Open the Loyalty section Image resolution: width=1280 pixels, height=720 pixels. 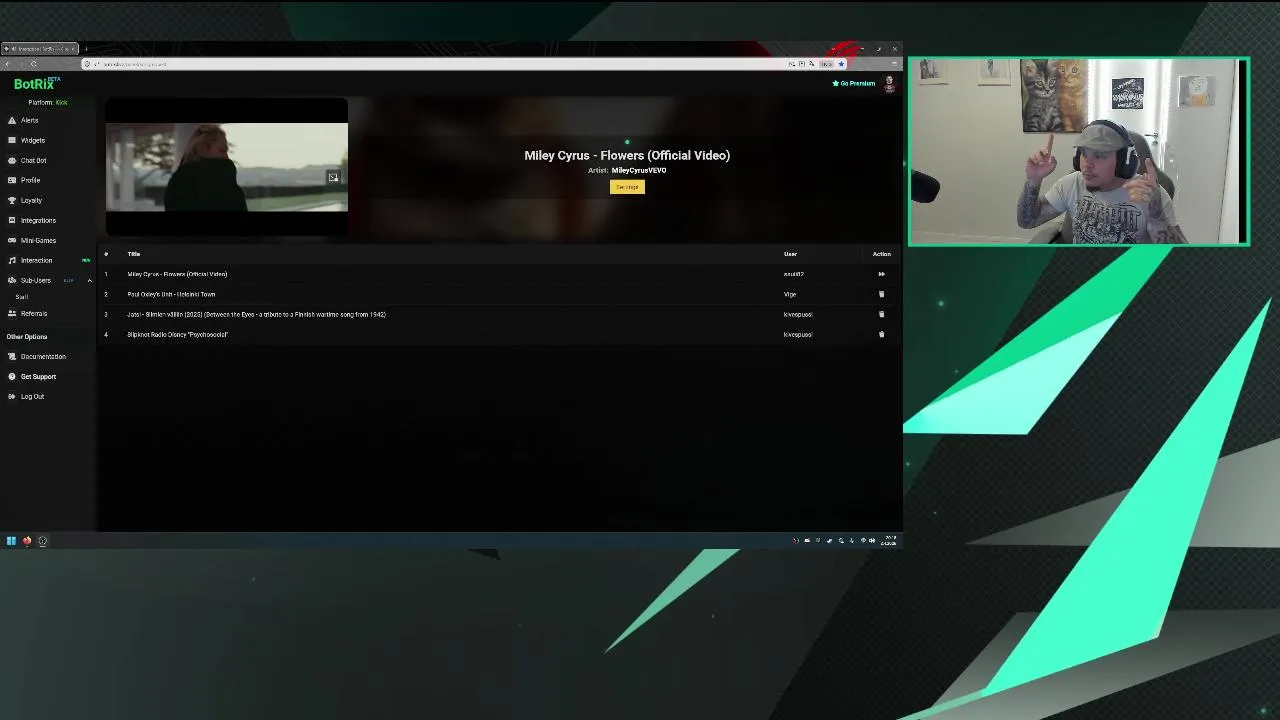32,200
